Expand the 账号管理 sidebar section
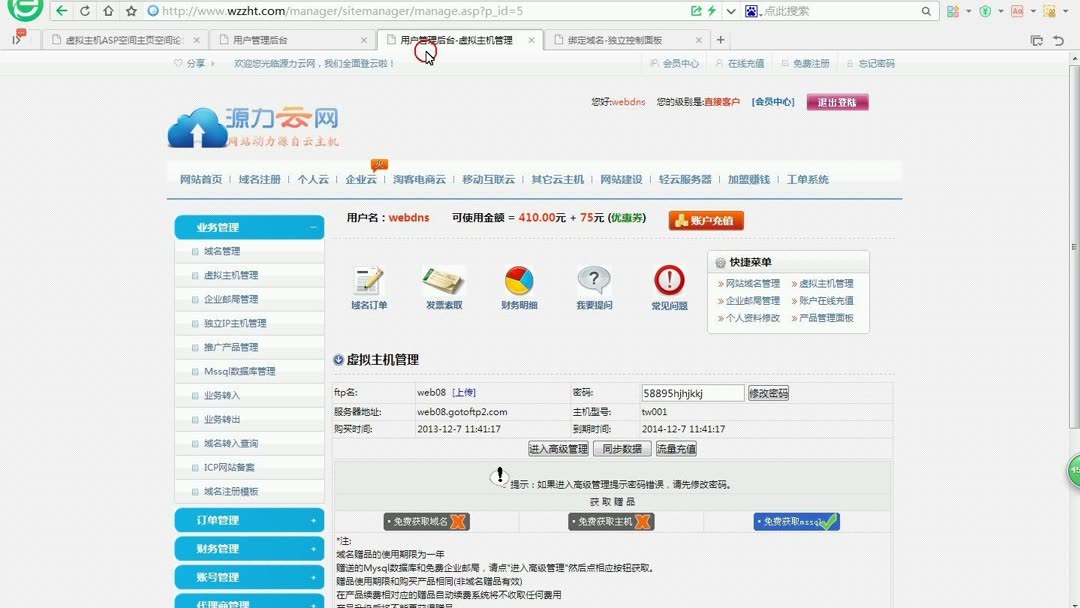 point(248,577)
